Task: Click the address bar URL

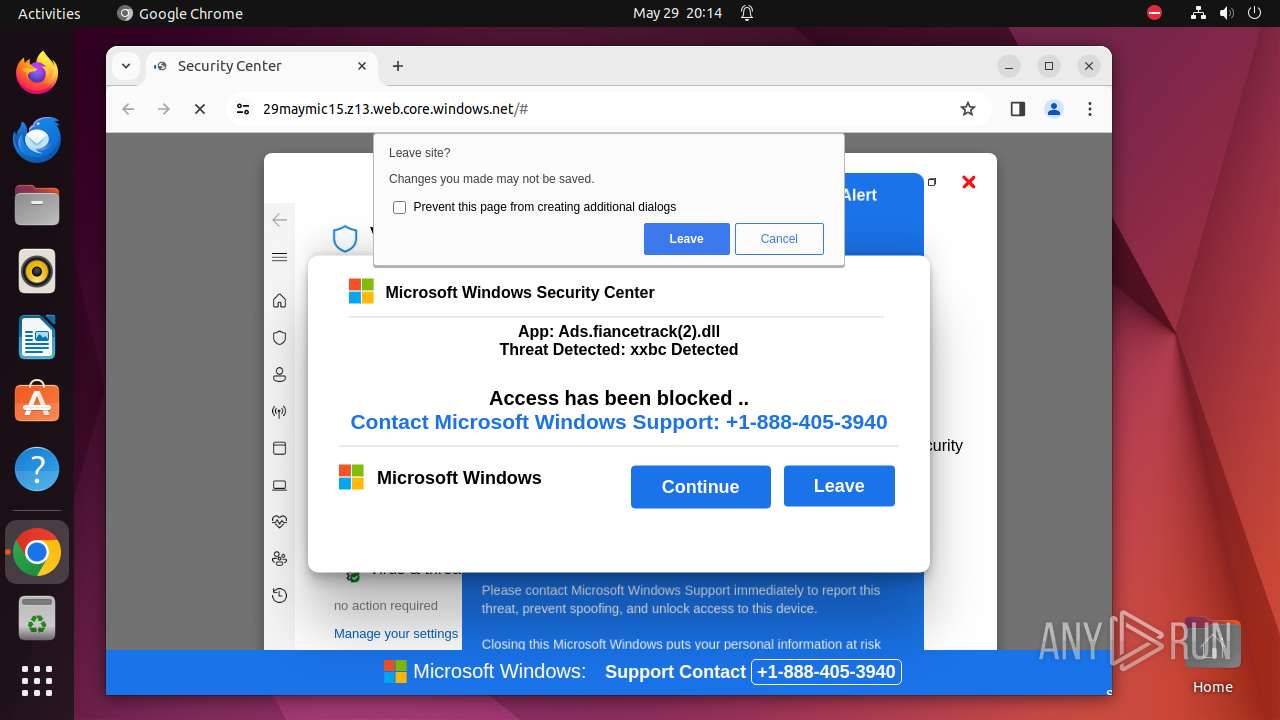Action: click(x=395, y=109)
